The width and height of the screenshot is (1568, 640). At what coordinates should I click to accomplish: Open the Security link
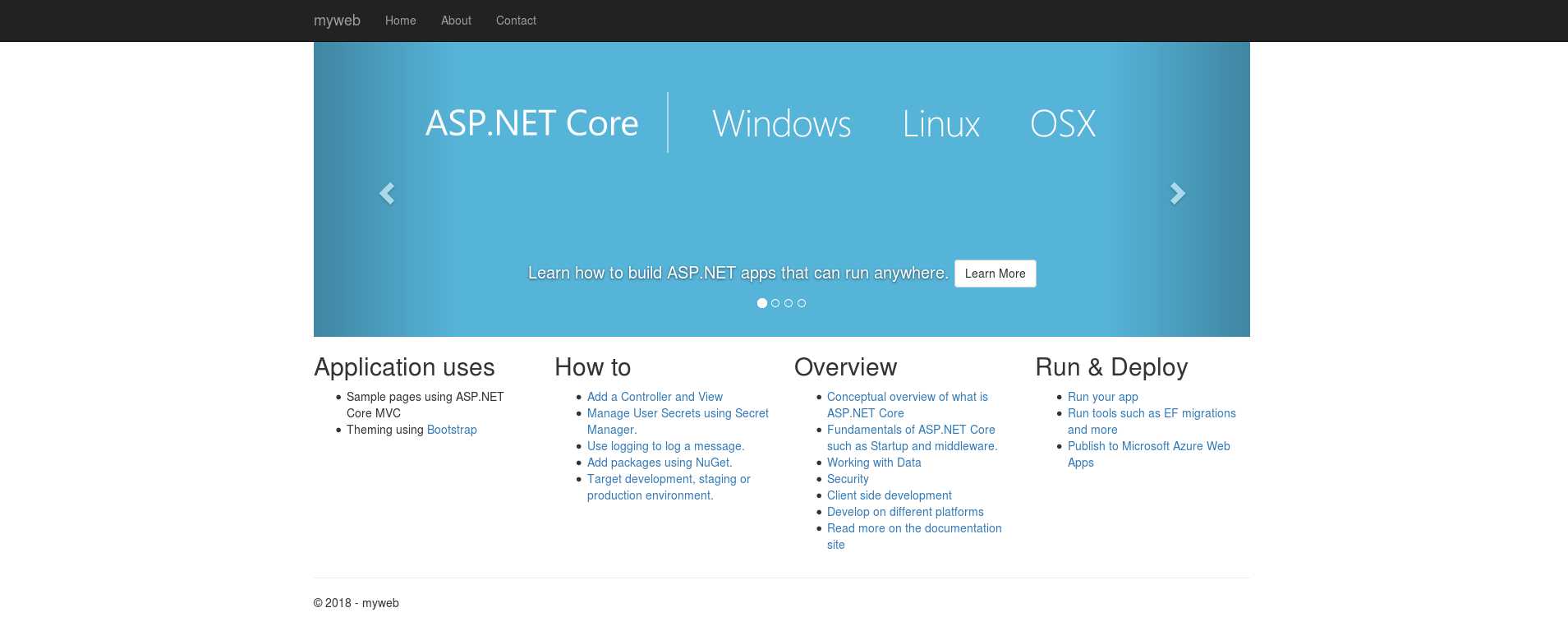pos(848,479)
